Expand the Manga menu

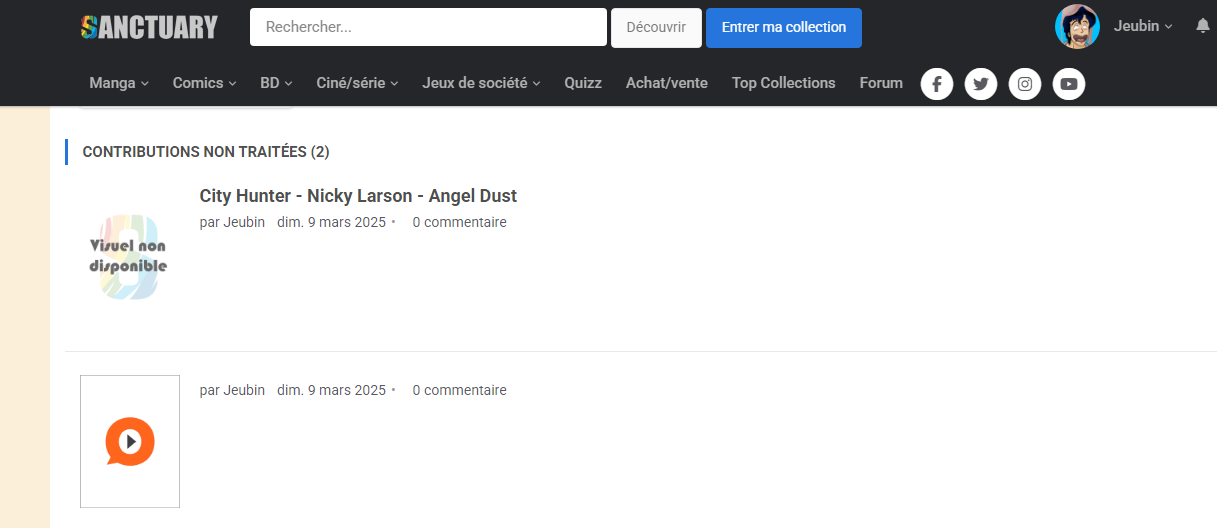[119, 83]
